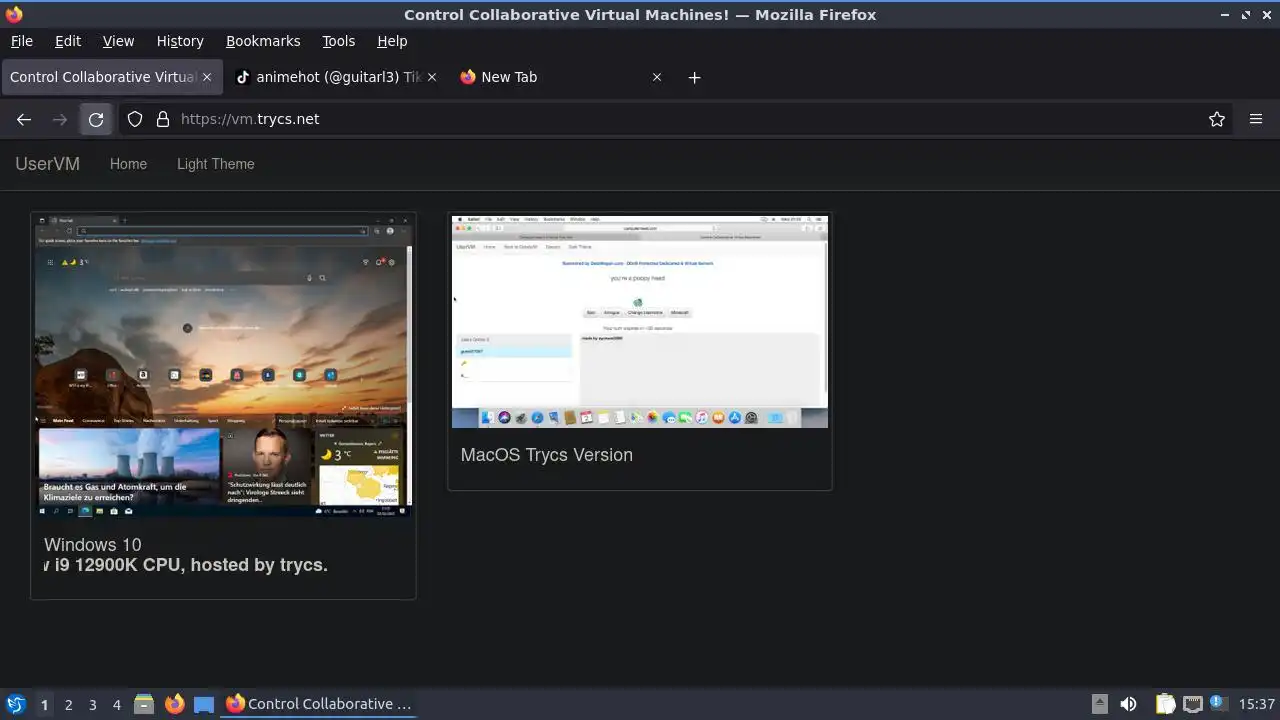1280x720 pixels.
Task: Open the clipboard manager tray icon
Action: pyautogui.click(x=1165, y=704)
